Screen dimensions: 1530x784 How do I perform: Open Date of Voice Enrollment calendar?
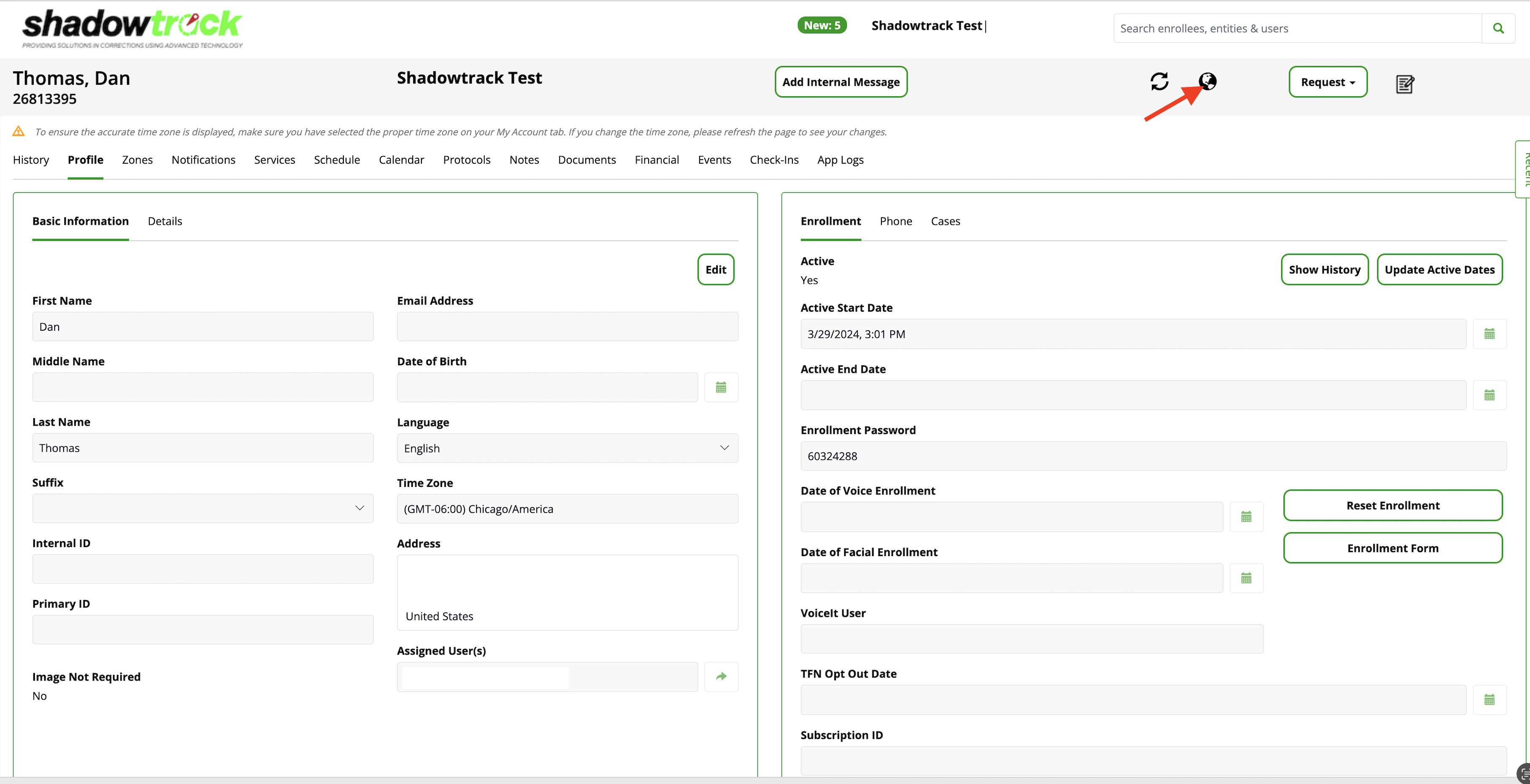point(1246,517)
